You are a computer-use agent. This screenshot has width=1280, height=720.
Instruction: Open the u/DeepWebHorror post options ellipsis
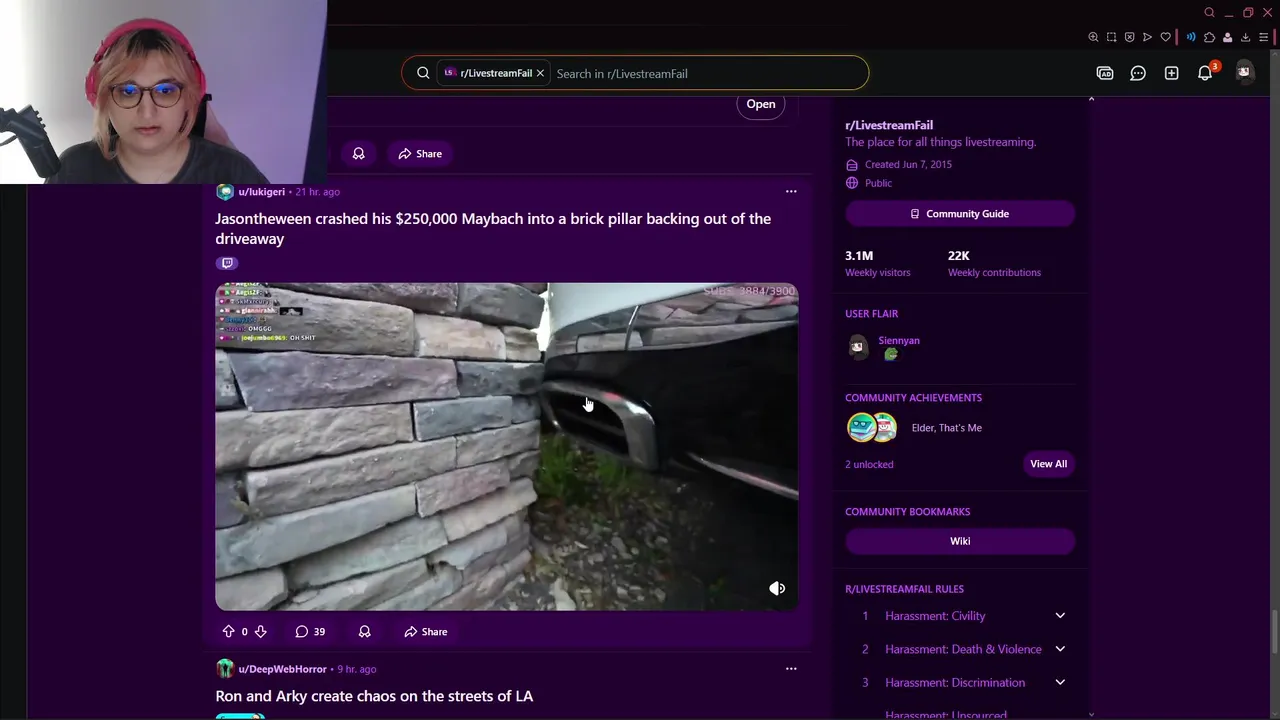[791, 668]
